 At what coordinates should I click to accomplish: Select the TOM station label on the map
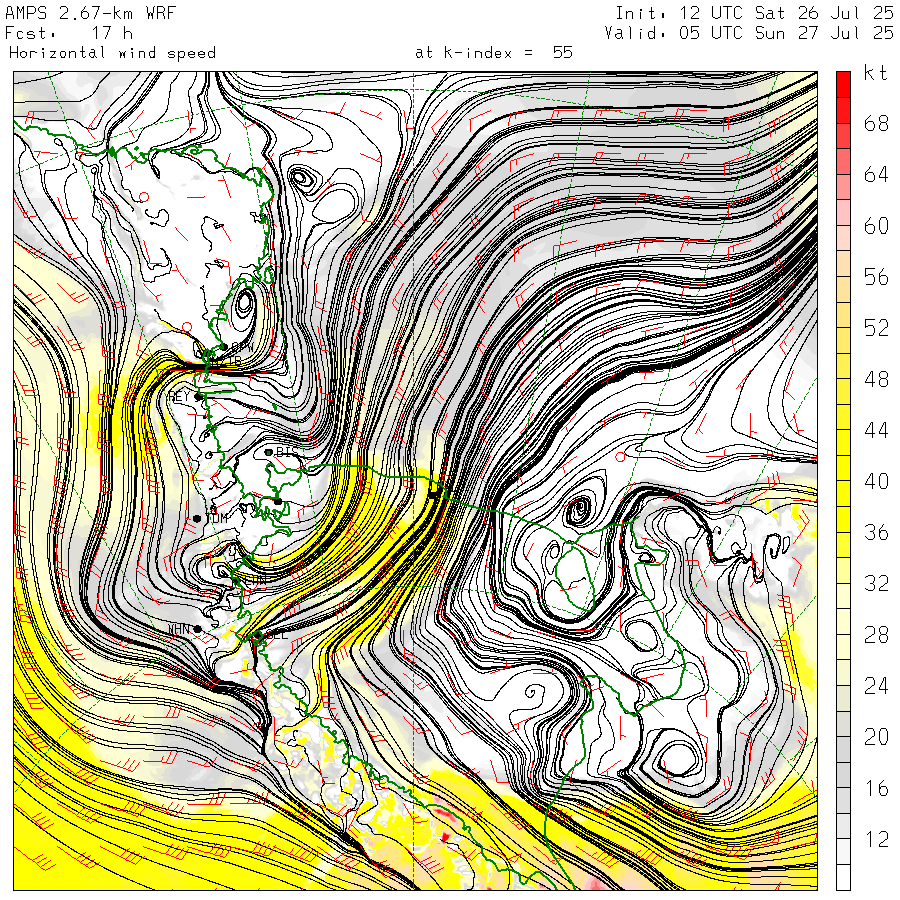[x=216, y=518]
